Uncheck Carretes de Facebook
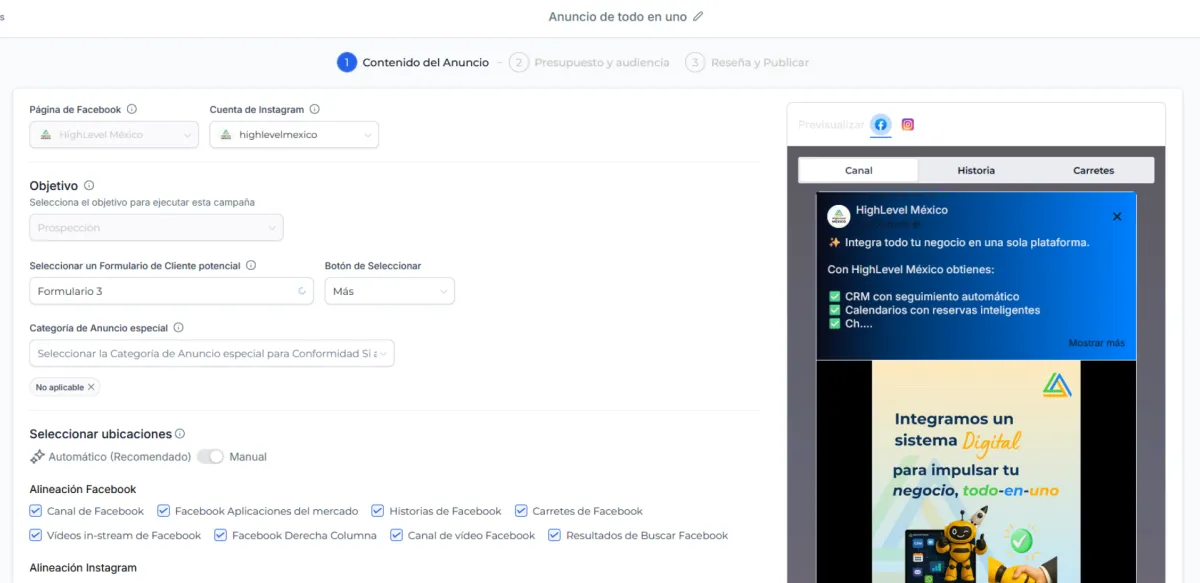 (x=521, y=511)
